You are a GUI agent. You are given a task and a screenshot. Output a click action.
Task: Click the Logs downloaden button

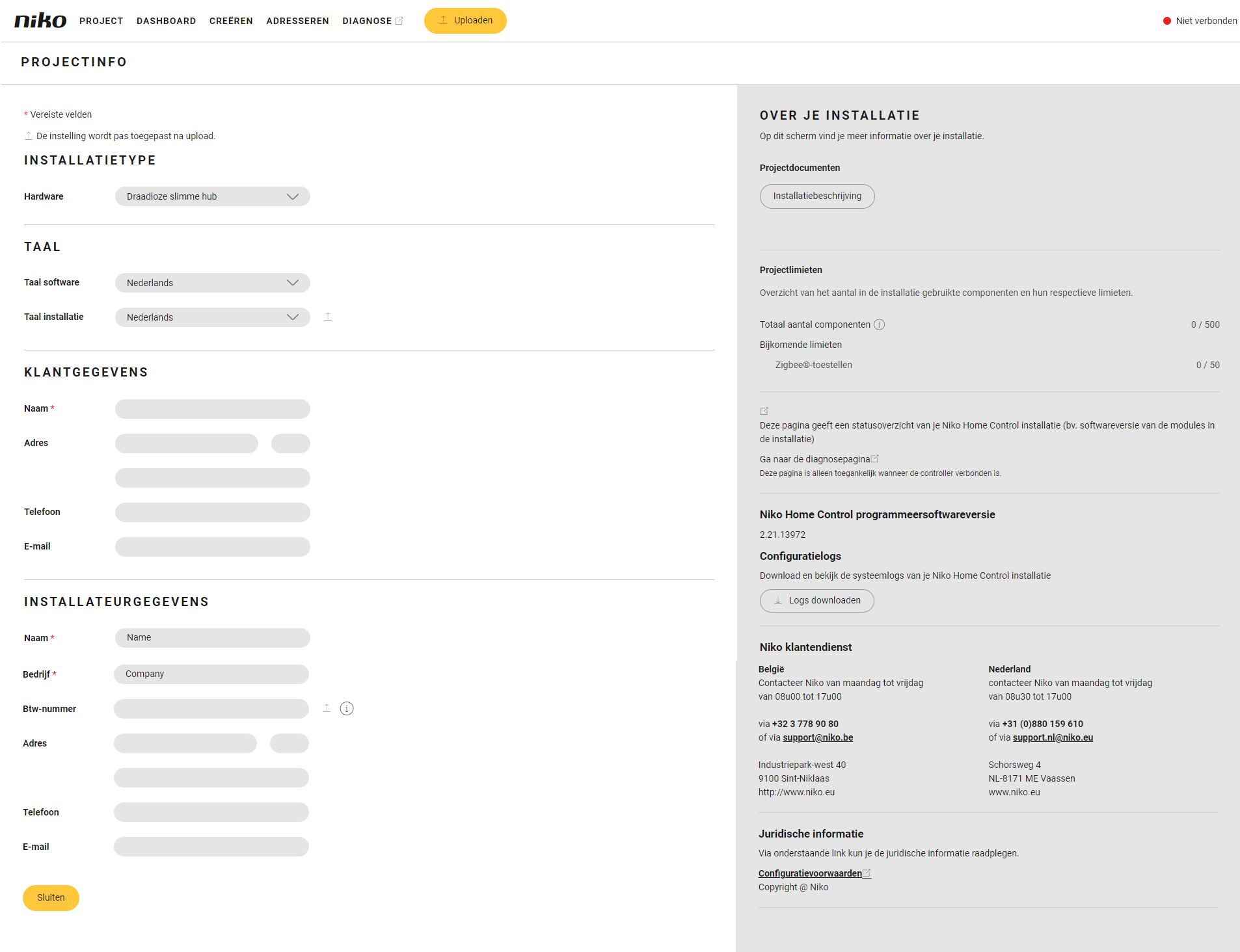click(x=817, y=601)
